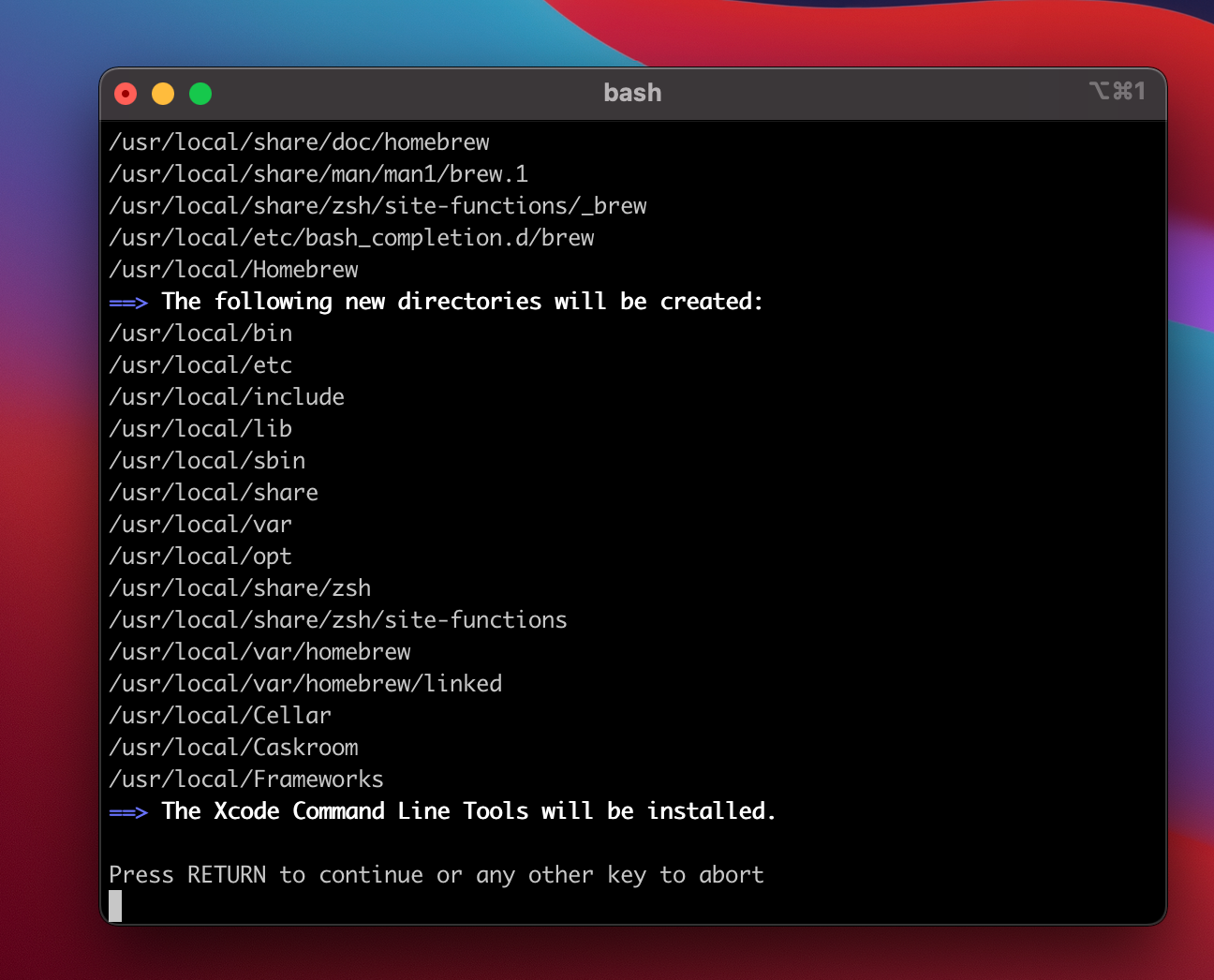Click the line /usr/local/share/zsh/site-functions
Image resolution: width=1214 pixels, height=980 pixels.
[338, 620]
